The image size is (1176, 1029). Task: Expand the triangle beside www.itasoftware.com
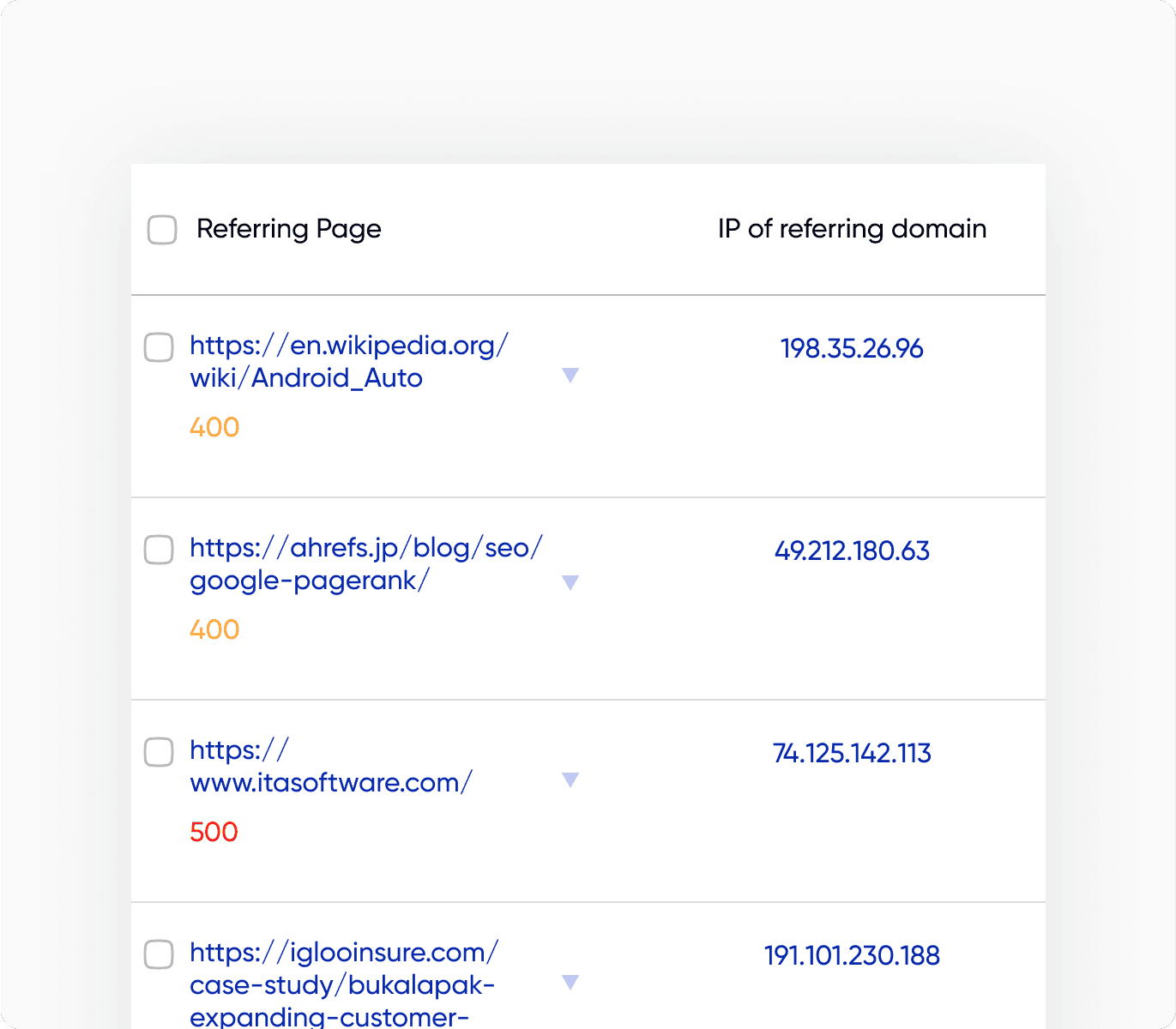point(570,780)
